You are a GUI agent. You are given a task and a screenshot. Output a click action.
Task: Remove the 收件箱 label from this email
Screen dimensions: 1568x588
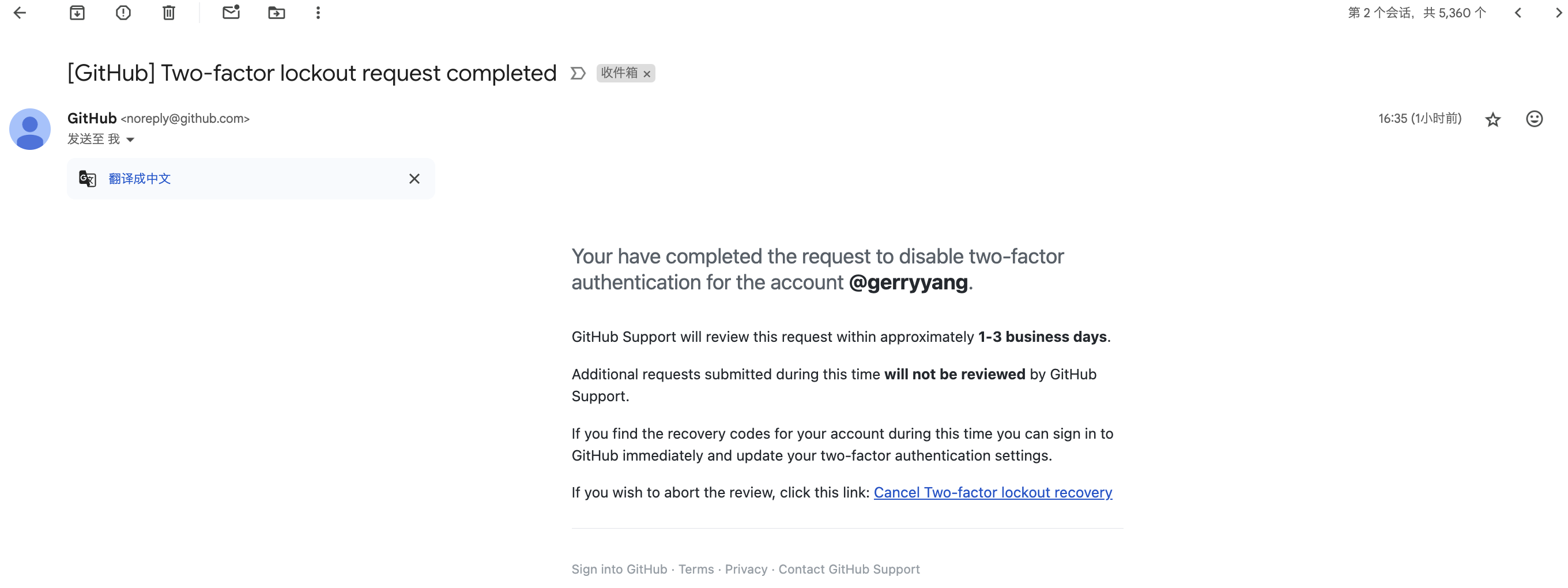click(x=647, y=74)
